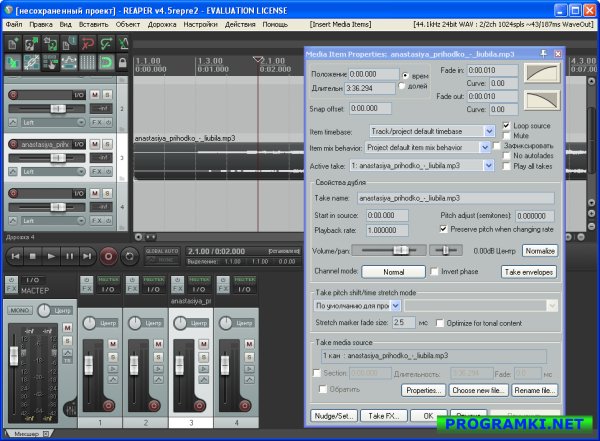Open the Настройки menu
Screen dimensions: 600x441
(201, 24)
